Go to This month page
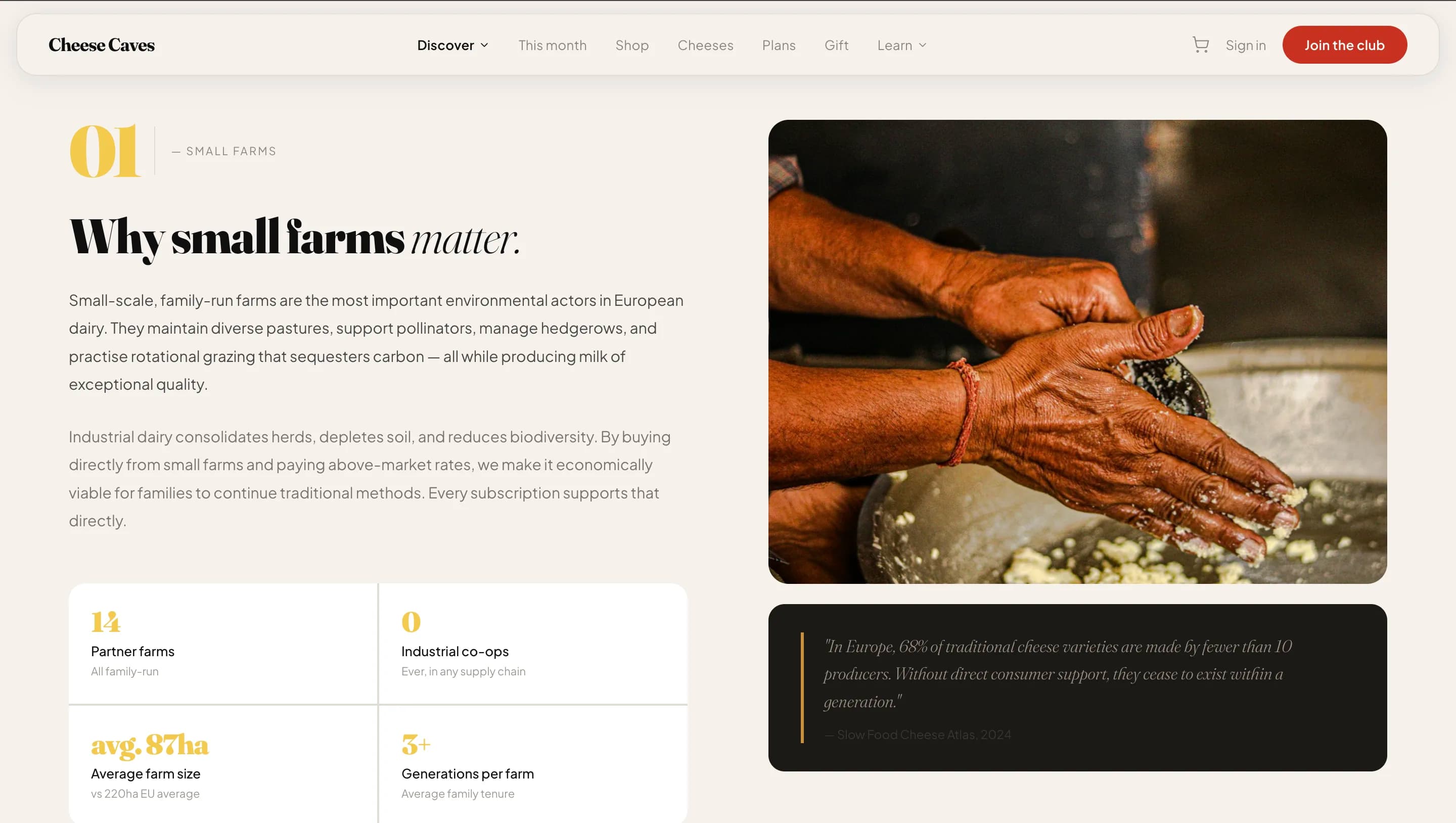The image size is (1456, 823). click(552, 45)
